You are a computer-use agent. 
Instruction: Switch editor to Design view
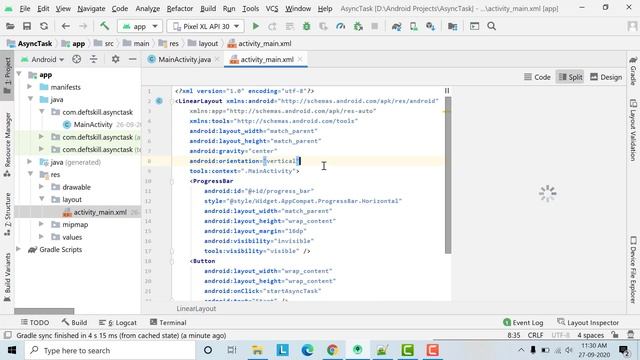click(606, 77)
